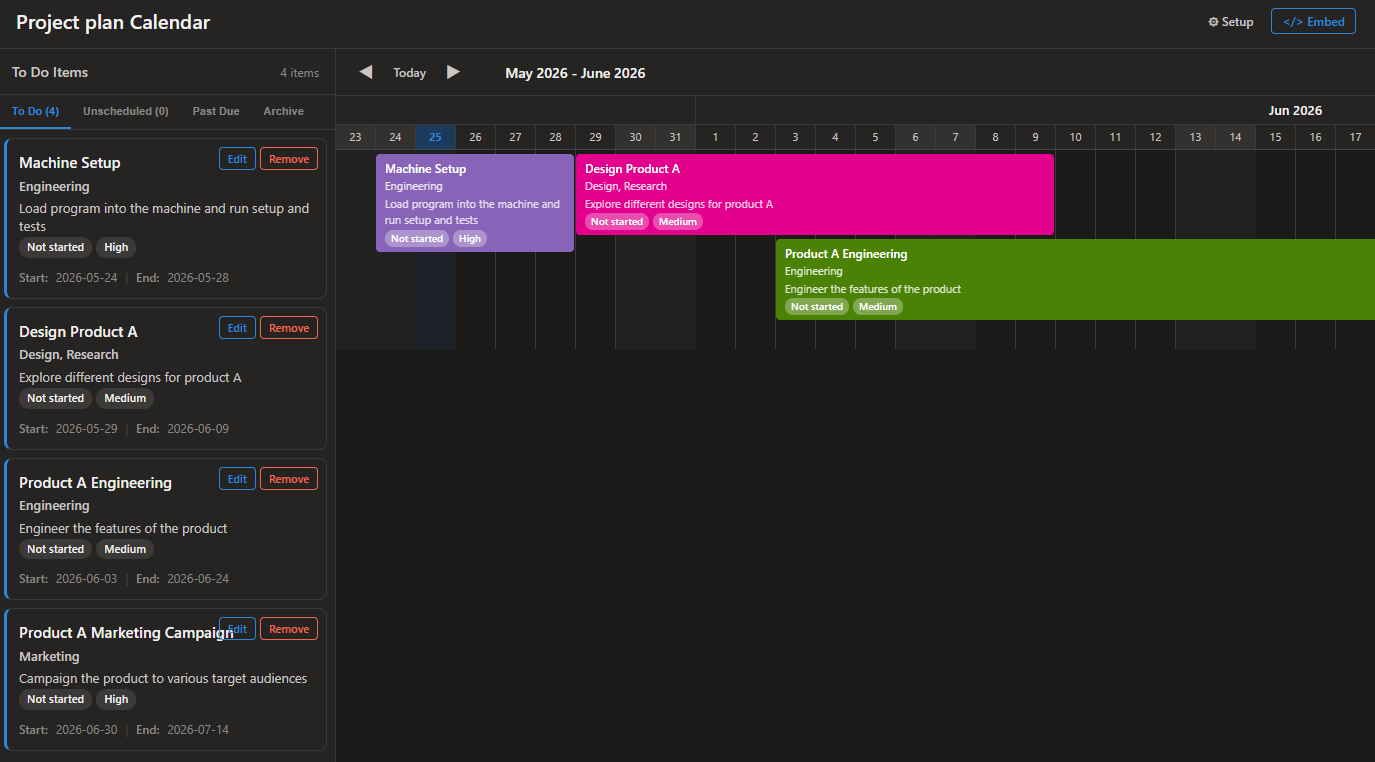Remove the Design Product A item
The width and height of the screenshot is (1375, 762).
click(289, 328)
